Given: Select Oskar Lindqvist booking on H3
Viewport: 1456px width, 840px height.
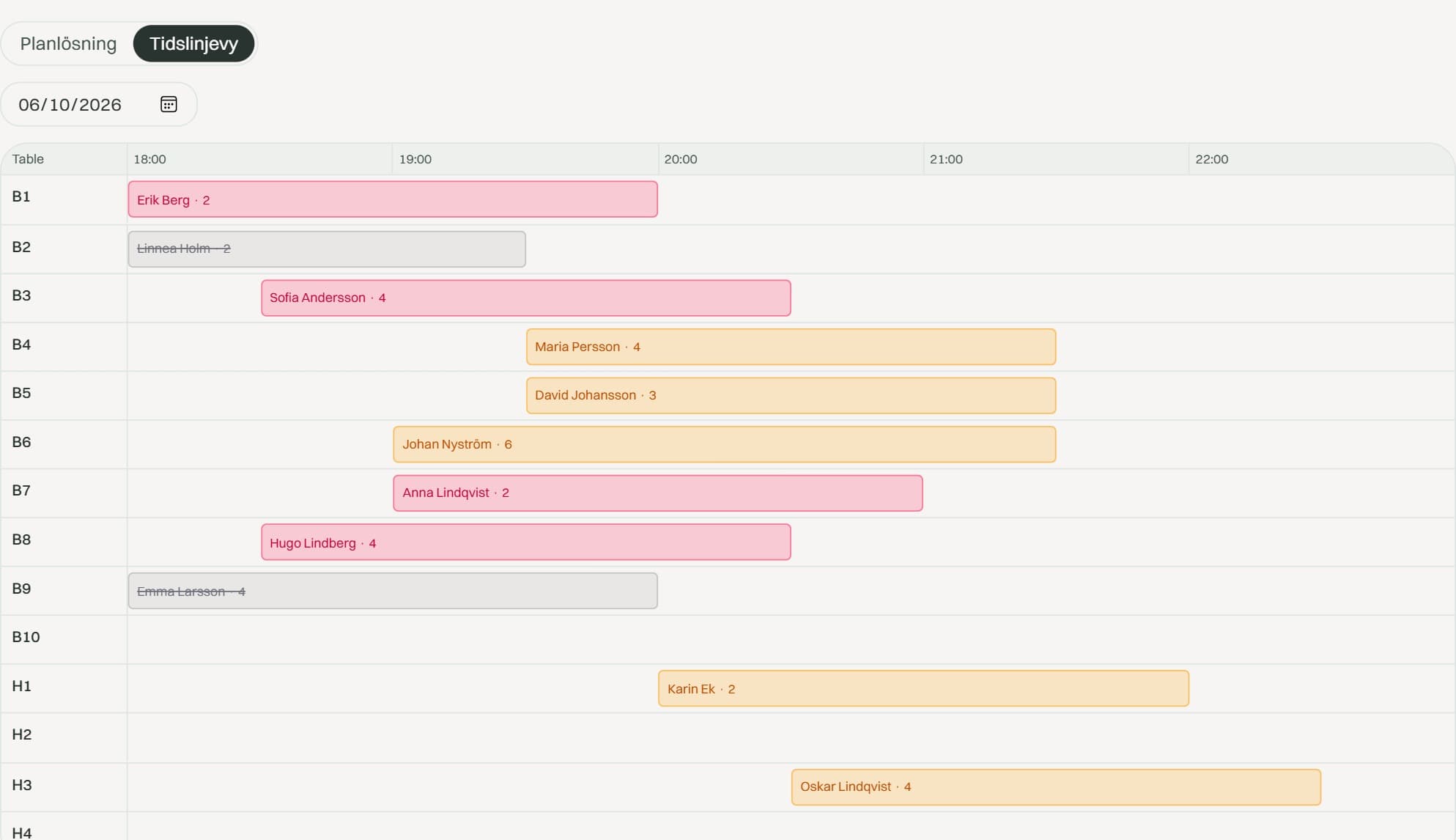Looking at the screenshot, I should point(1056,787).
